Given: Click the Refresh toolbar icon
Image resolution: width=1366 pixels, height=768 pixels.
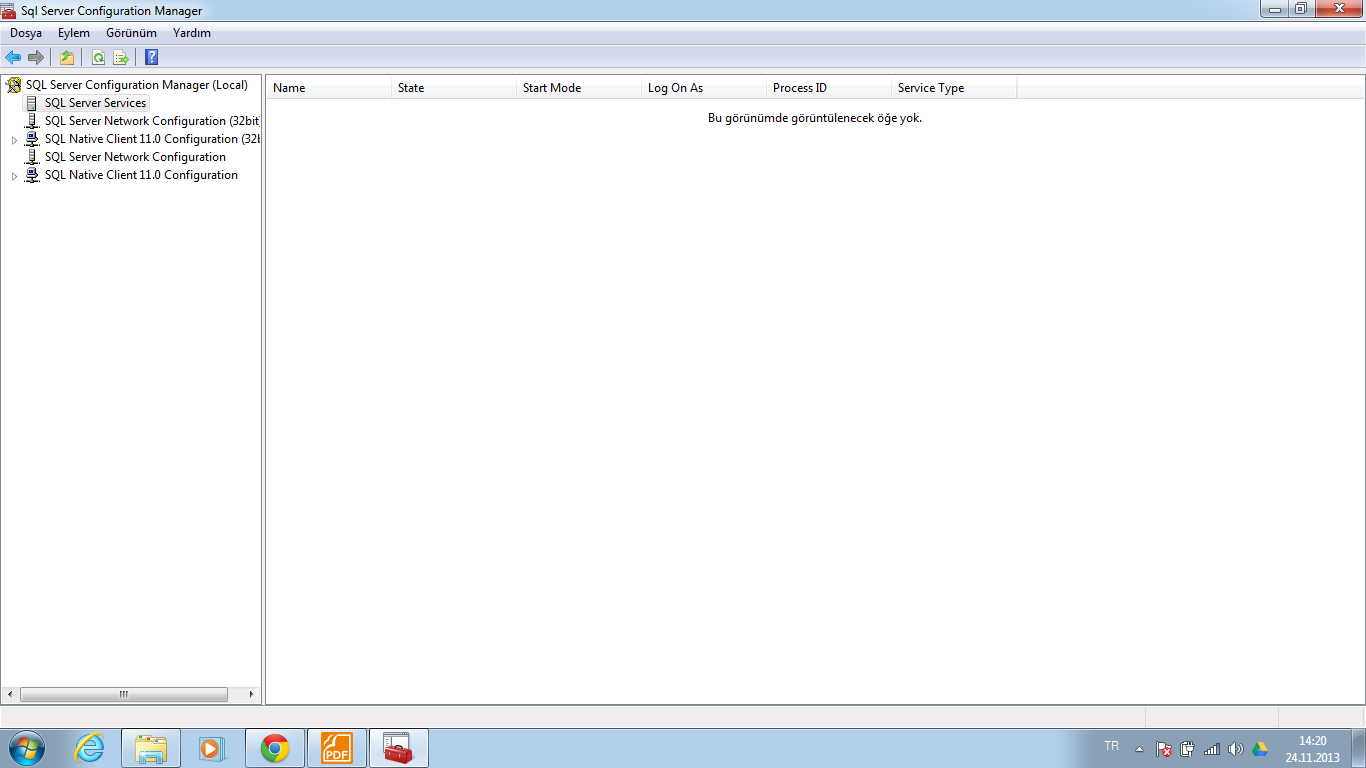Looking at the screenshot, I should point(98,57).
